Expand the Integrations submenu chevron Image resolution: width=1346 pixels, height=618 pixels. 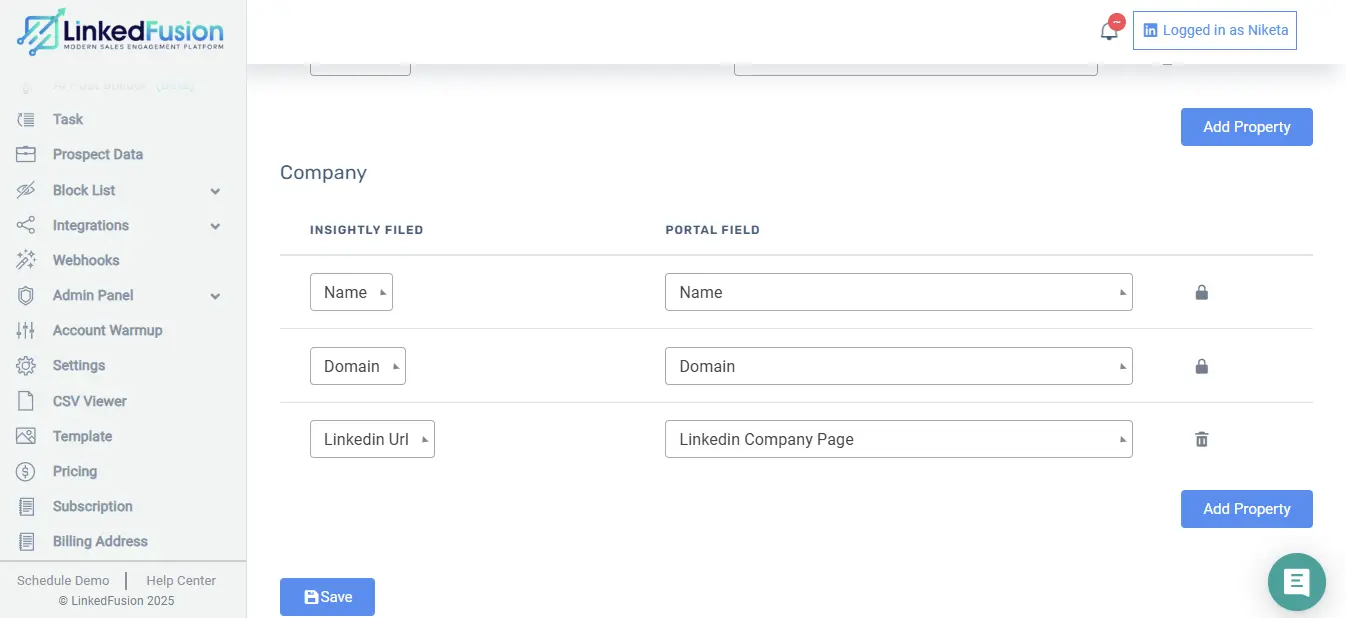(215, 226)
